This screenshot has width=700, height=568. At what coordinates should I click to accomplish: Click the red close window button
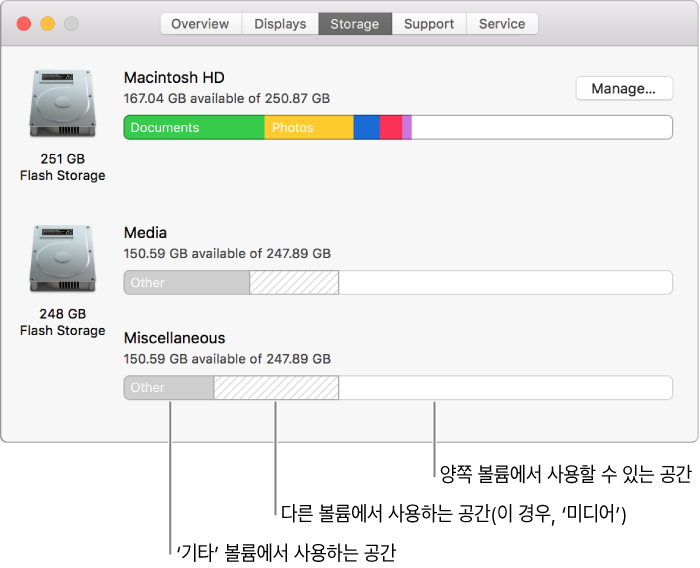point(24,24)
